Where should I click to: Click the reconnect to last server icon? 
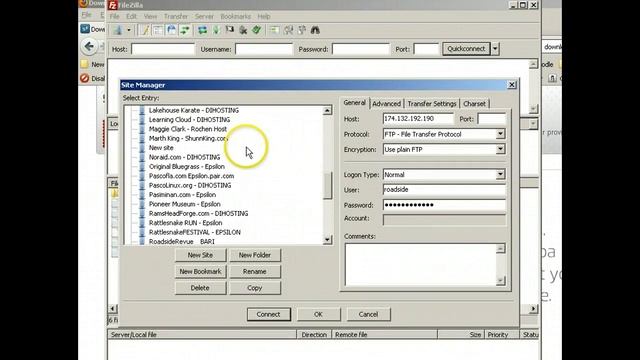[257, 30]
